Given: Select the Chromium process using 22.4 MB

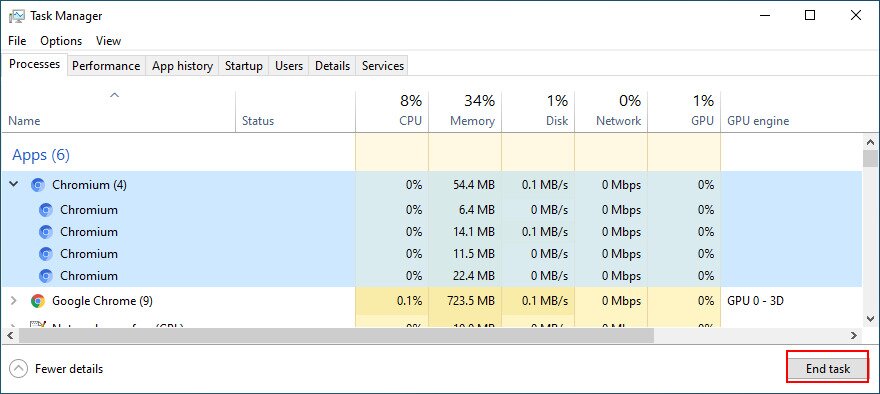Looking at the screenshot, I should click(x=431, y=276).
